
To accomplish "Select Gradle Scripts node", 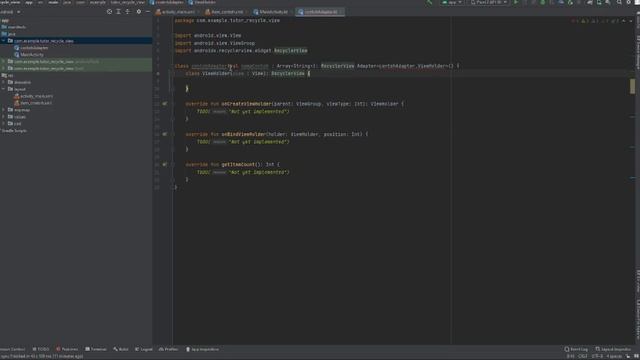I will tap(14, 131).
